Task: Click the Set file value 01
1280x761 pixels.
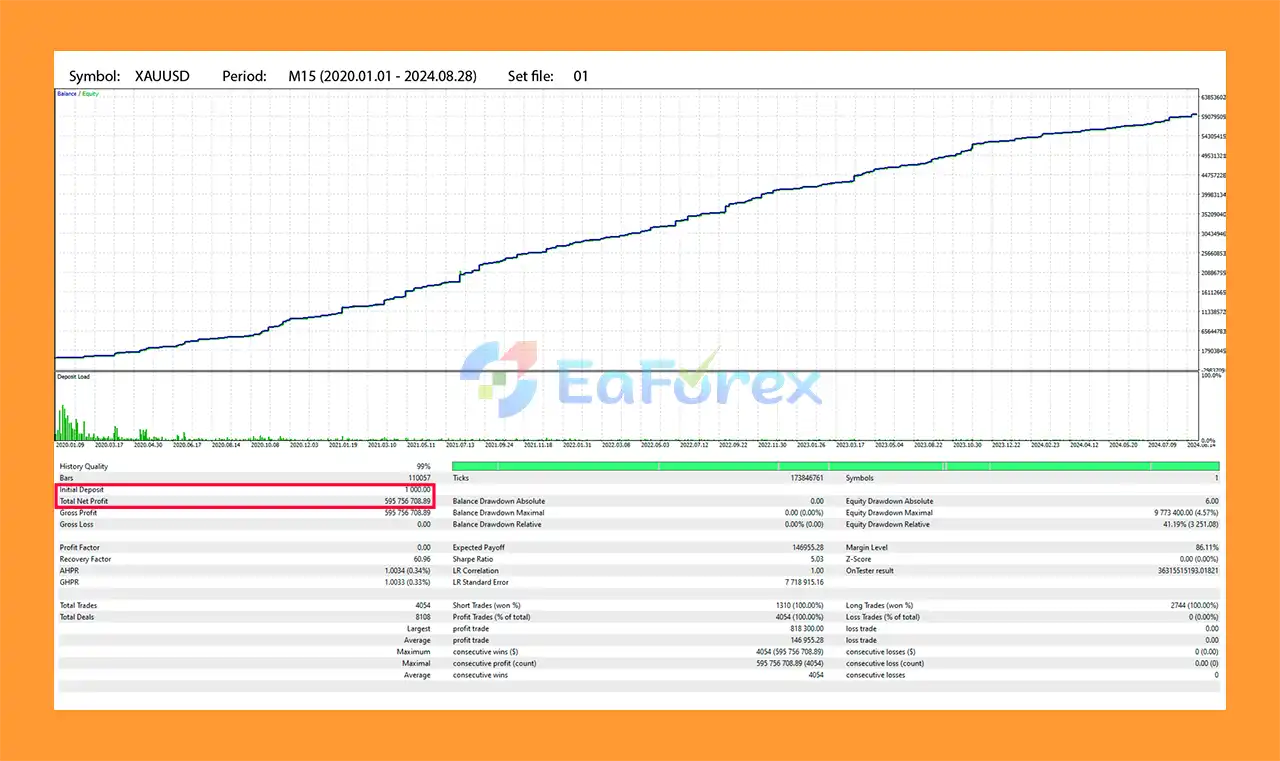Action: 581,76
